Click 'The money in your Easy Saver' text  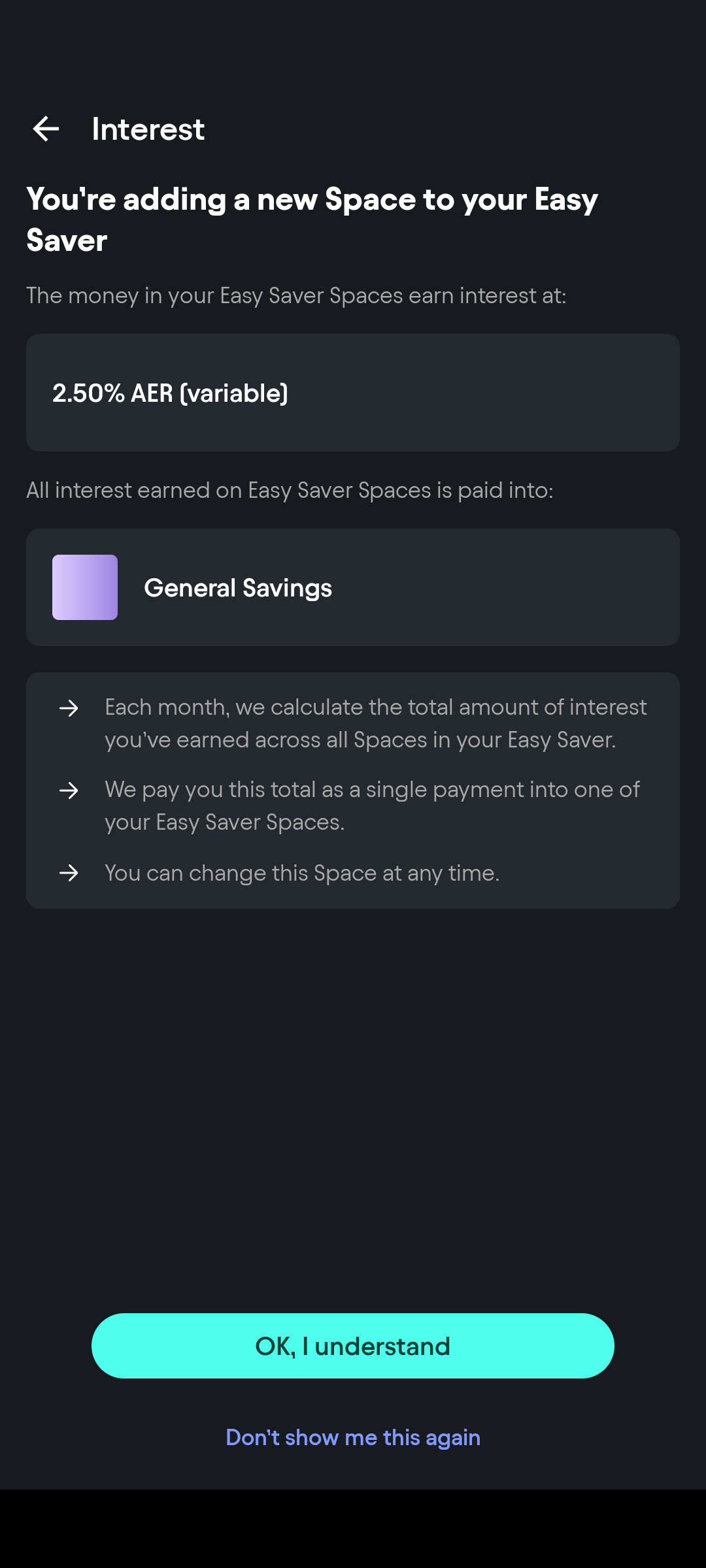point(296,295)
